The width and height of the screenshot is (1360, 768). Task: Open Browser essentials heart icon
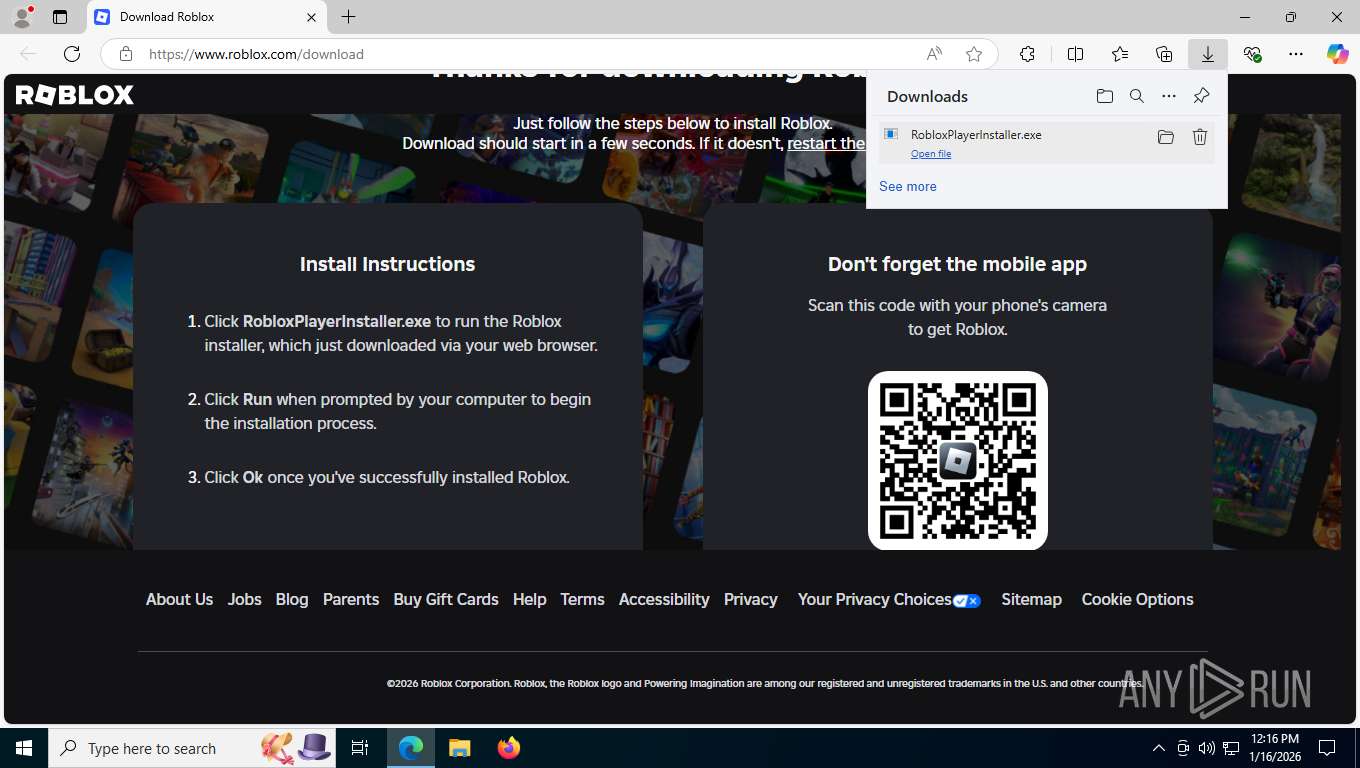point(1252,54)
